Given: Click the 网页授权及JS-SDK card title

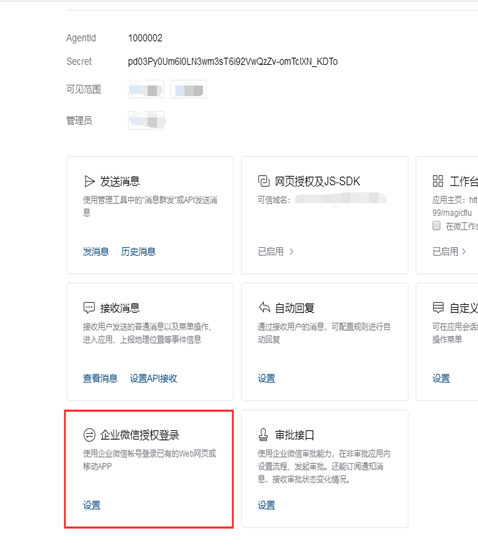Looking at the screenshot, I should tap(317, 181).
